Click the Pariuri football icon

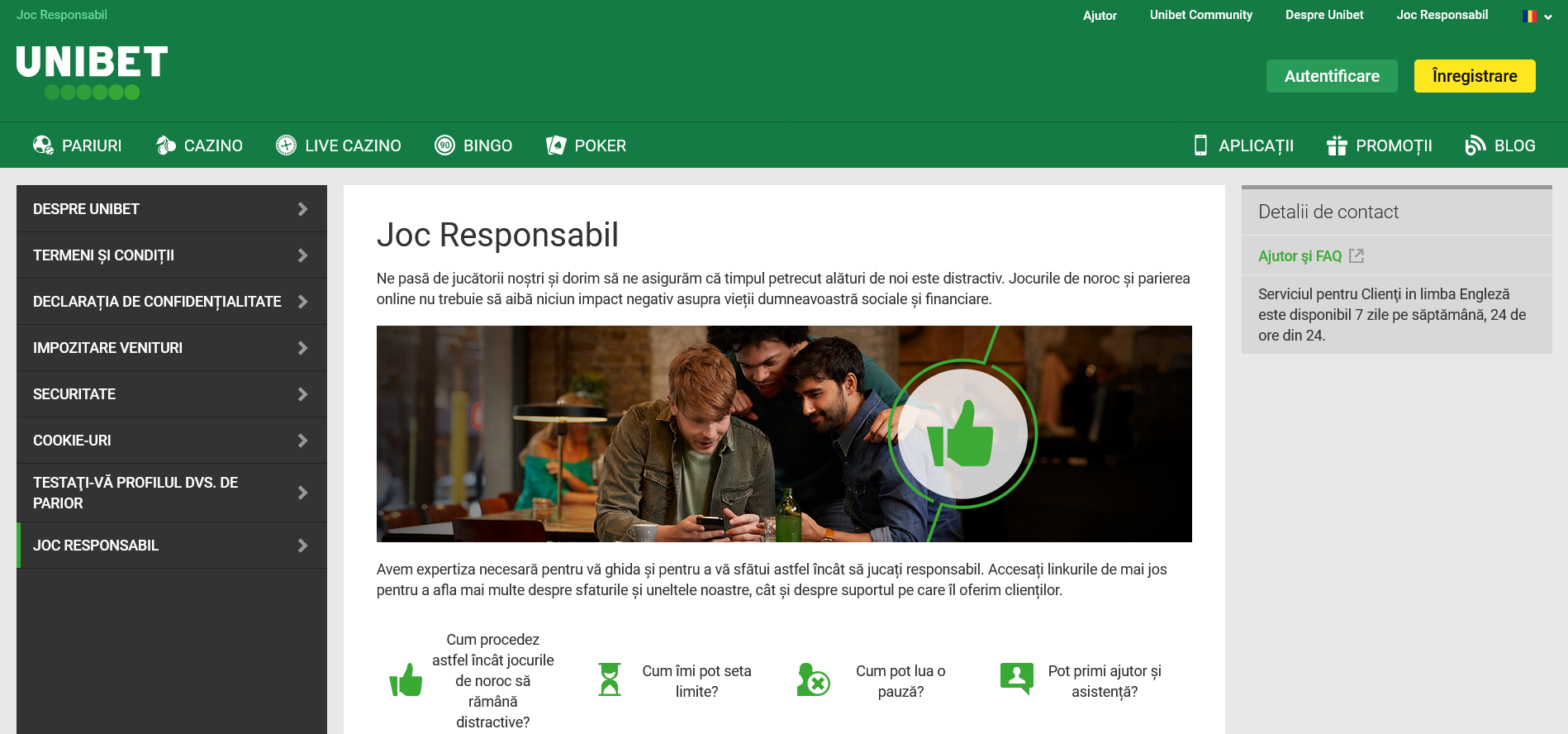(x=43, y=145)
